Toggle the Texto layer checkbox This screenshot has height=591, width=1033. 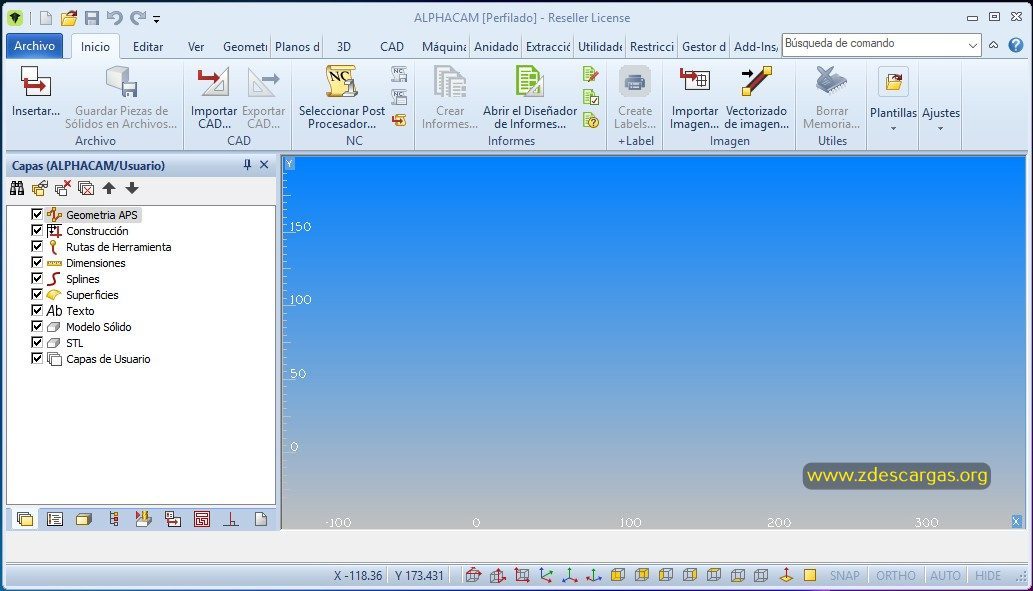37,310
